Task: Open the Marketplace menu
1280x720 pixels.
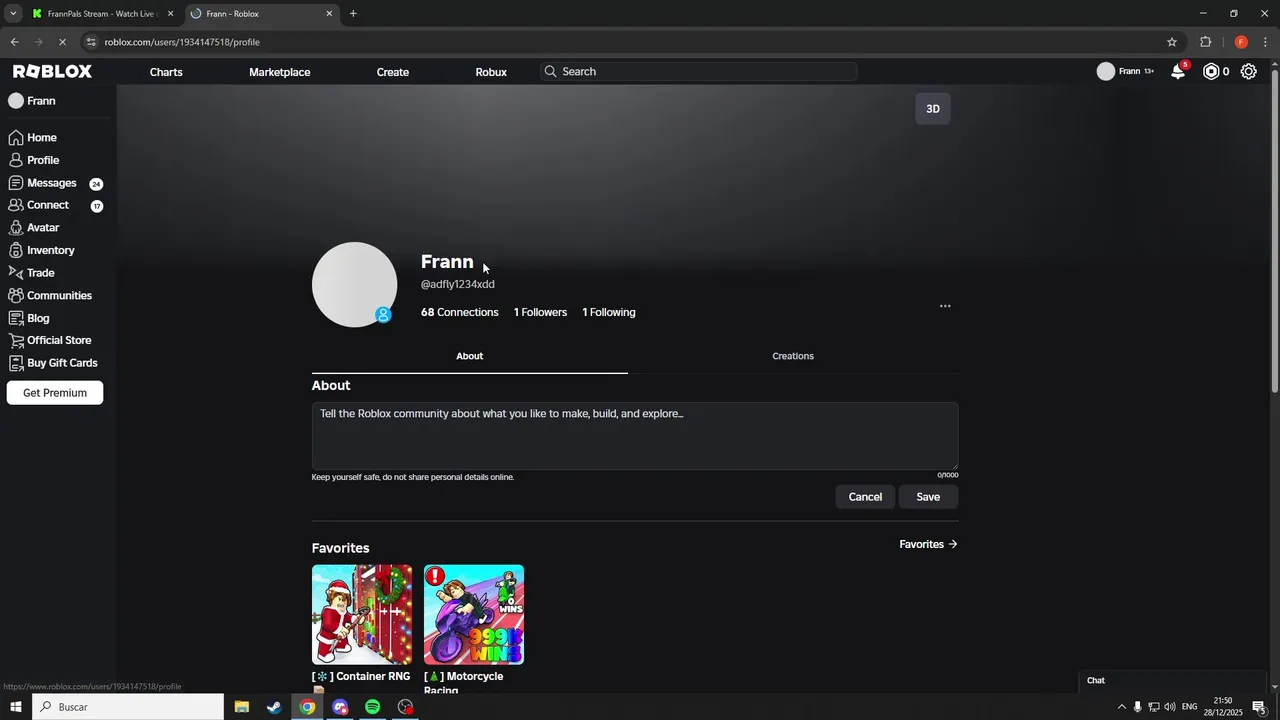Action: point(280,72)
